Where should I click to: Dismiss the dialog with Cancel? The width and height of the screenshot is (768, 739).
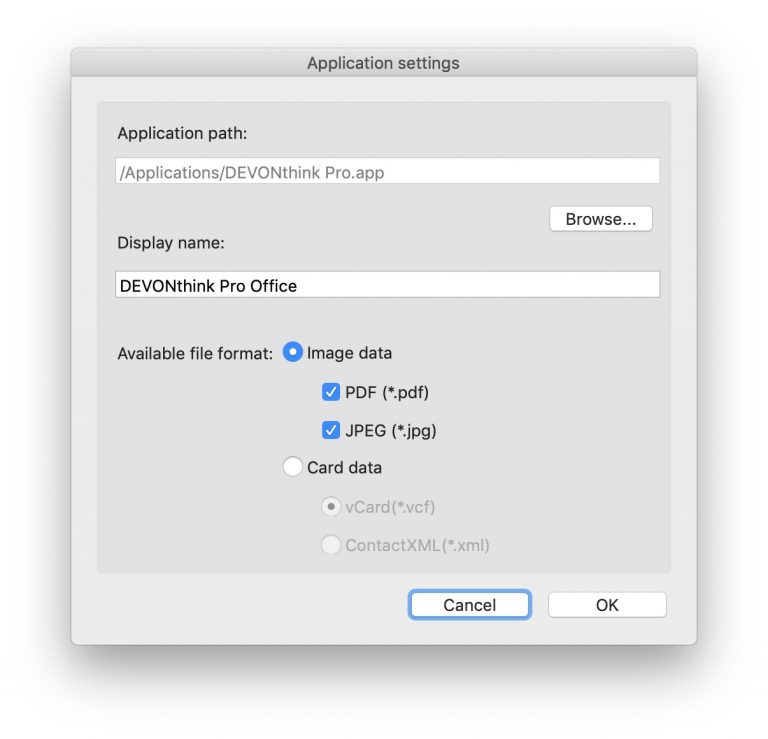click(470, 605)
